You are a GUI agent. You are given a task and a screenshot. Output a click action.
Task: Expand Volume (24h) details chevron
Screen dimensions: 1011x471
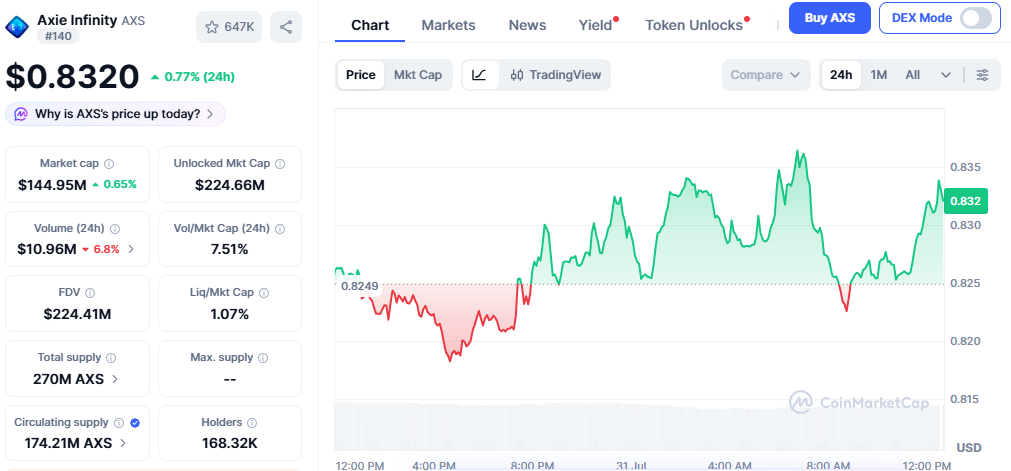(x=131, y=249)
